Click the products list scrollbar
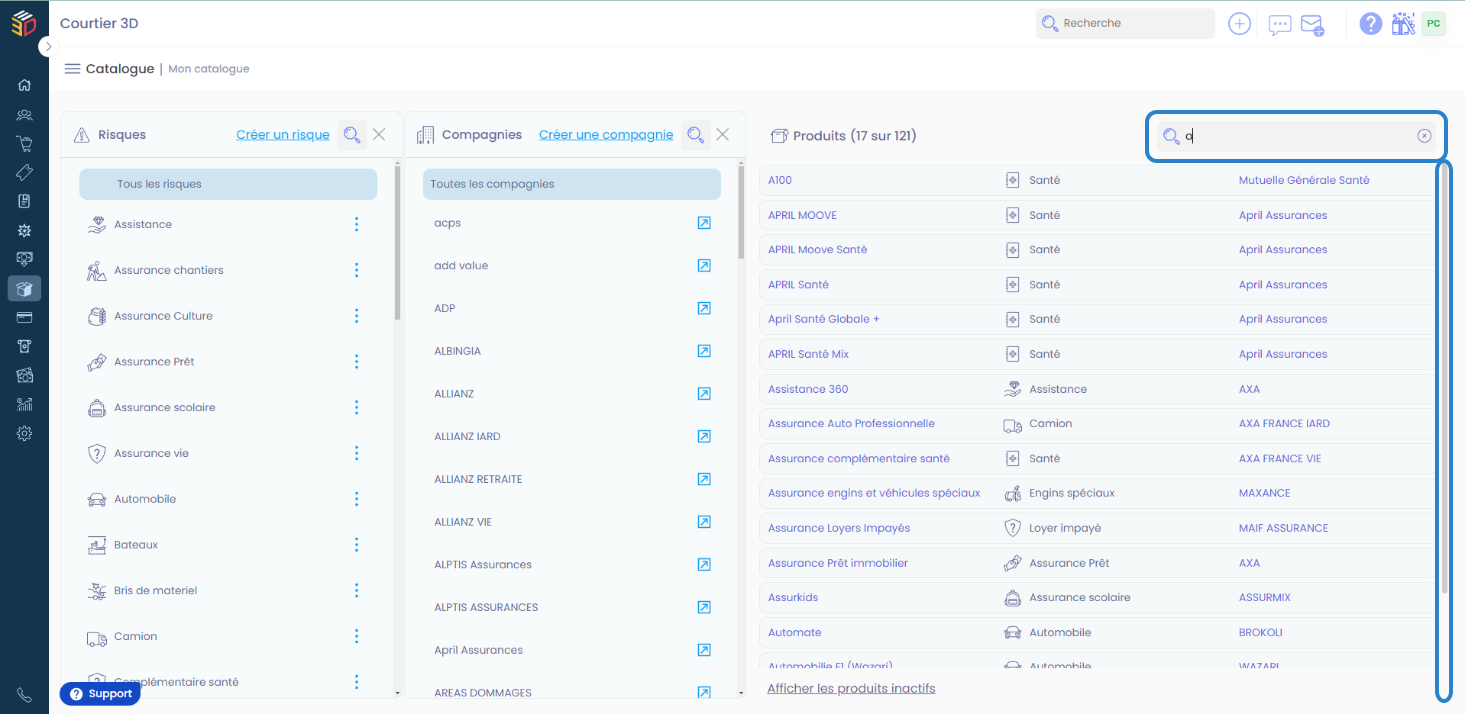This screenshot has width=1465, height=714. click(1445, 380)
